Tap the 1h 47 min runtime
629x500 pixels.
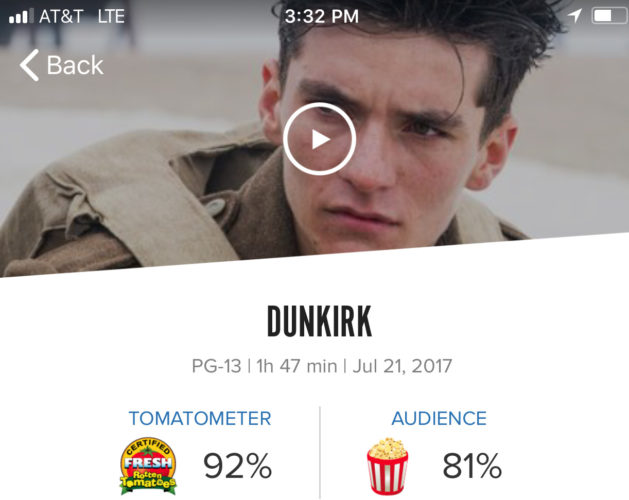pyautogui.click(x=297, y=366)
